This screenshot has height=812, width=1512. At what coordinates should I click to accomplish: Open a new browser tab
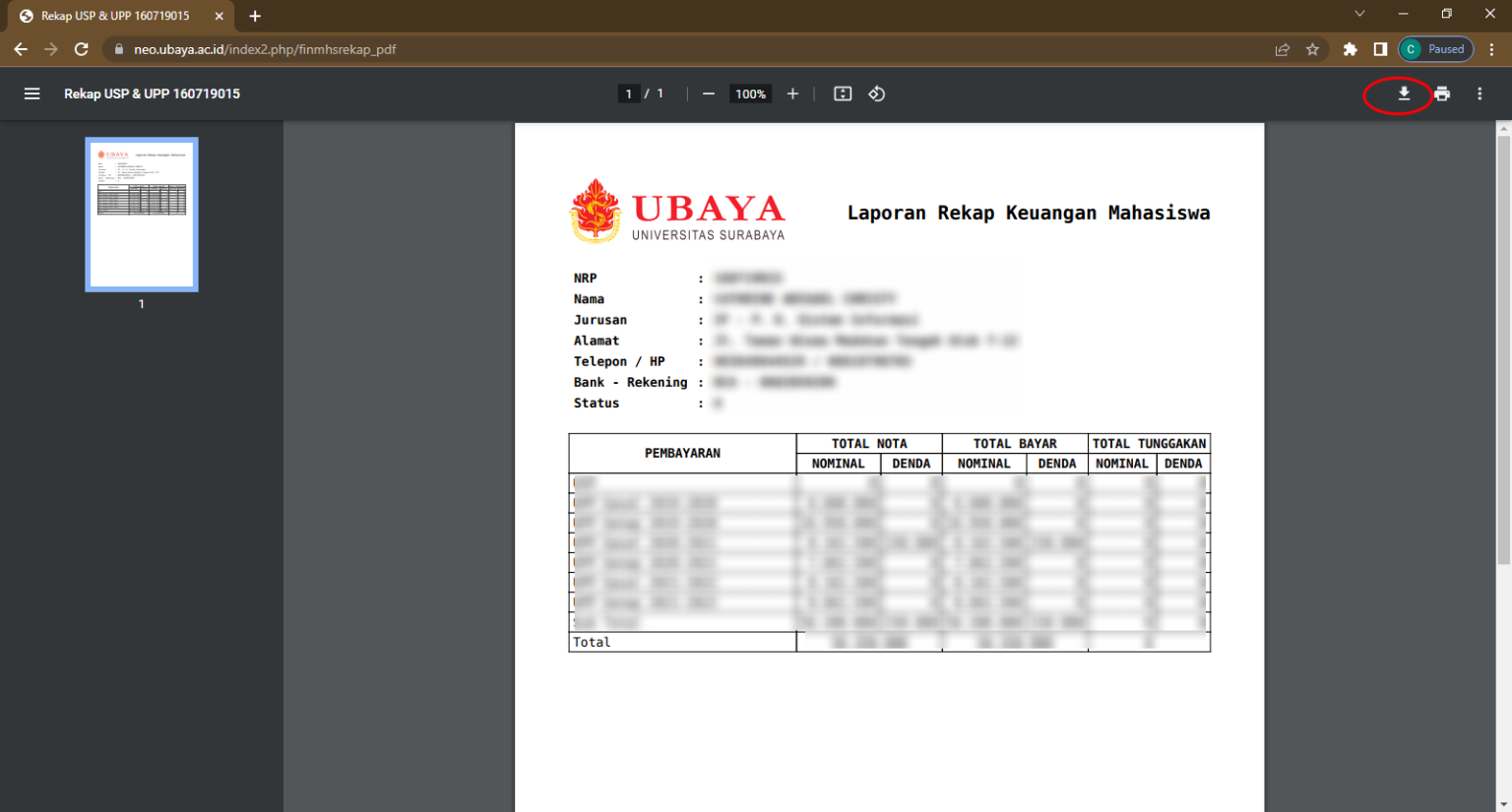tap(254, 15)
